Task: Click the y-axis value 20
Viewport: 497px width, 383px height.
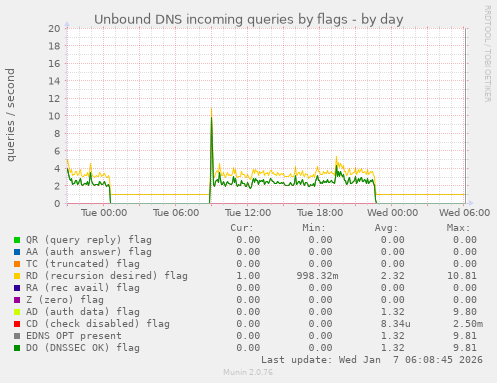Action: pos(54,28)
